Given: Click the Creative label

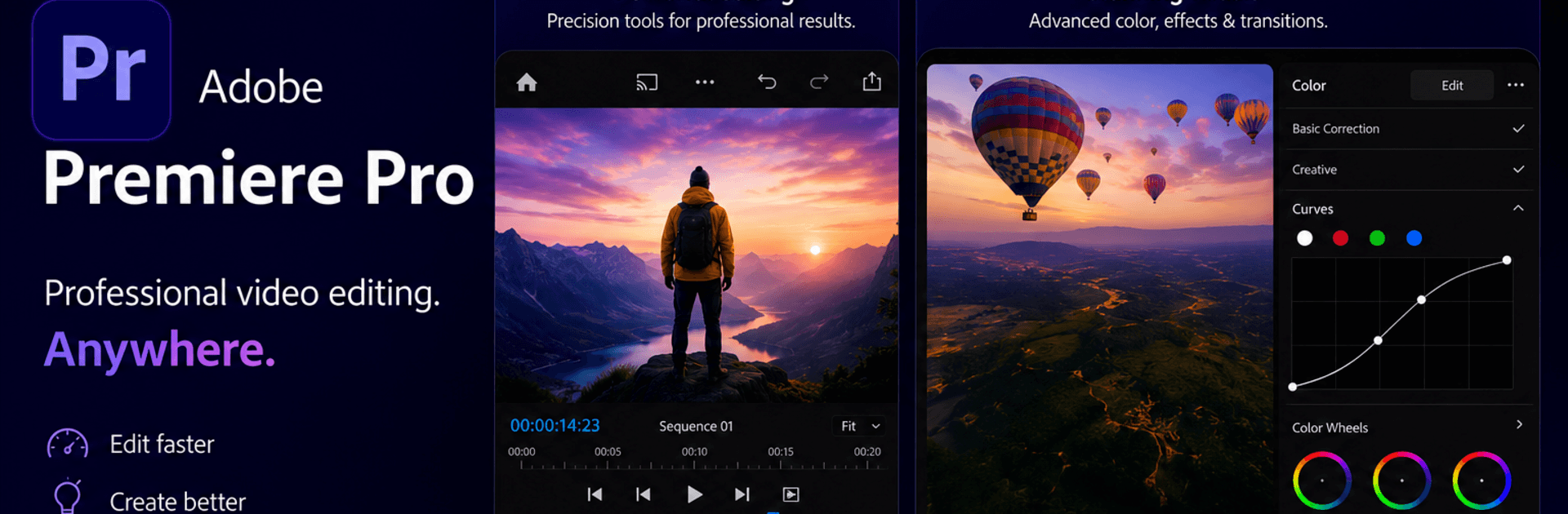Looking at the screenshot, I should (1314, 170).
